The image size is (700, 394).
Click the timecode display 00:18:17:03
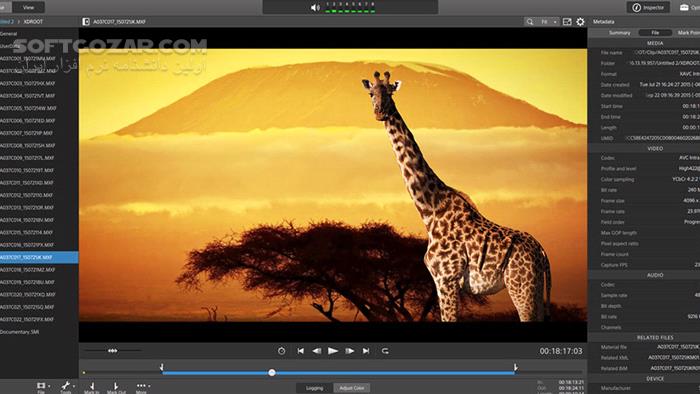(561, 351)
